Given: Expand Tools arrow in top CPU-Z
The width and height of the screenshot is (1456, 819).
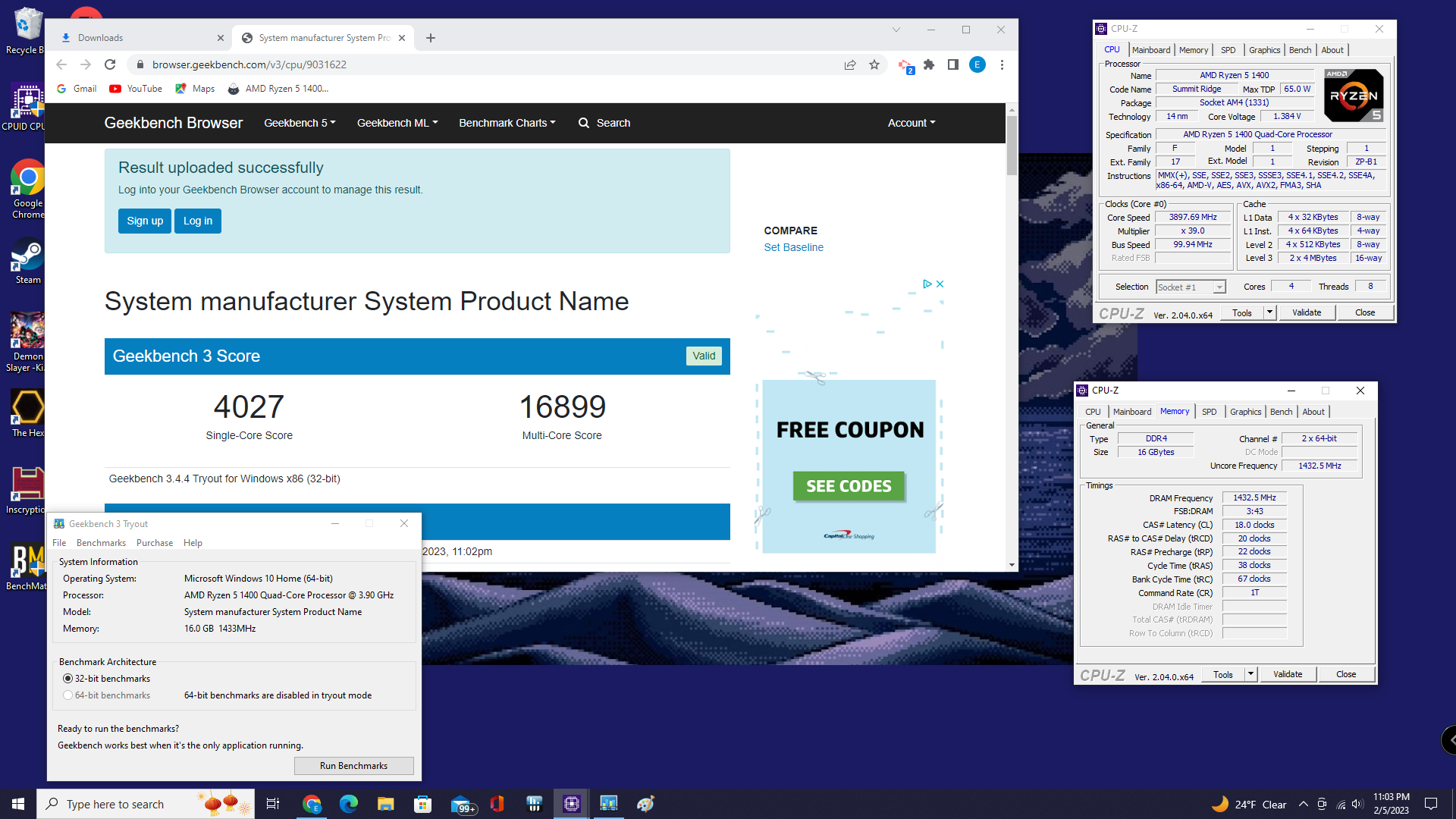Looking at the screenshot, I should (1269, 312).
